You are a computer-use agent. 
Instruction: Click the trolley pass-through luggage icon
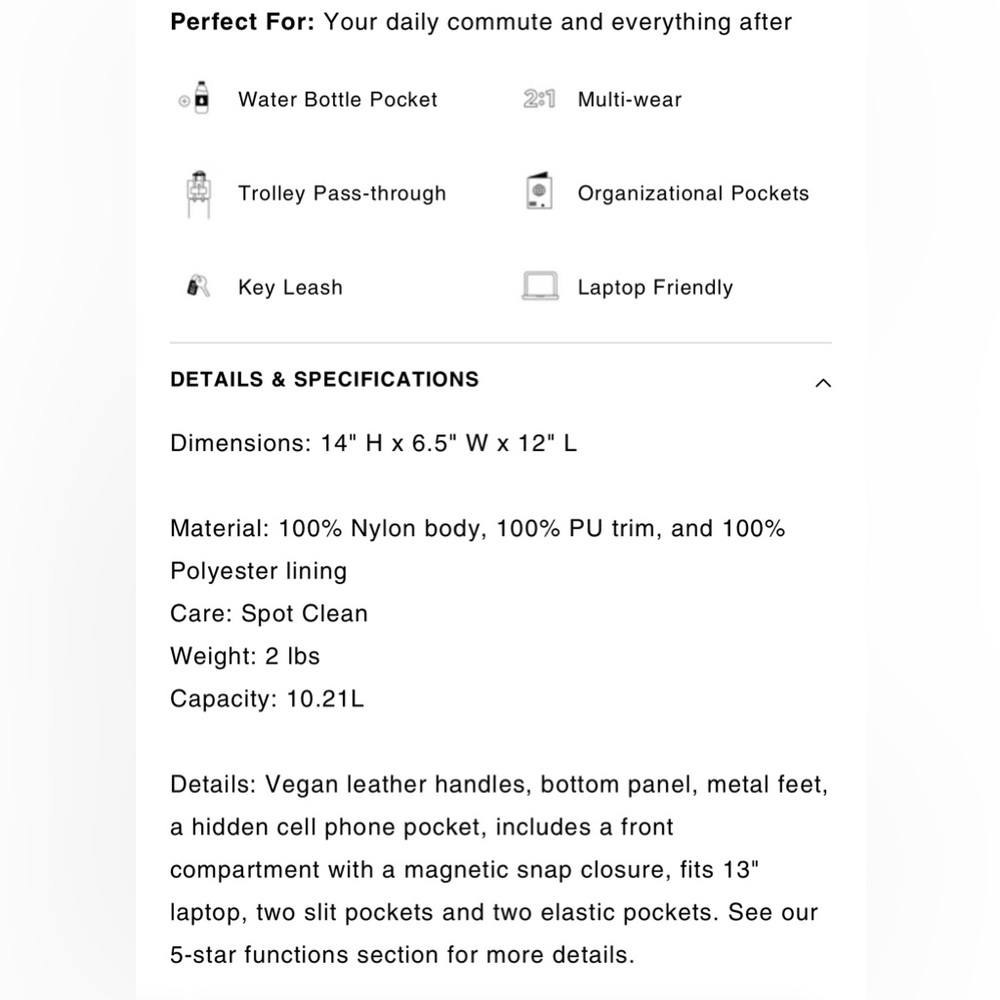(x=199, y=195)
